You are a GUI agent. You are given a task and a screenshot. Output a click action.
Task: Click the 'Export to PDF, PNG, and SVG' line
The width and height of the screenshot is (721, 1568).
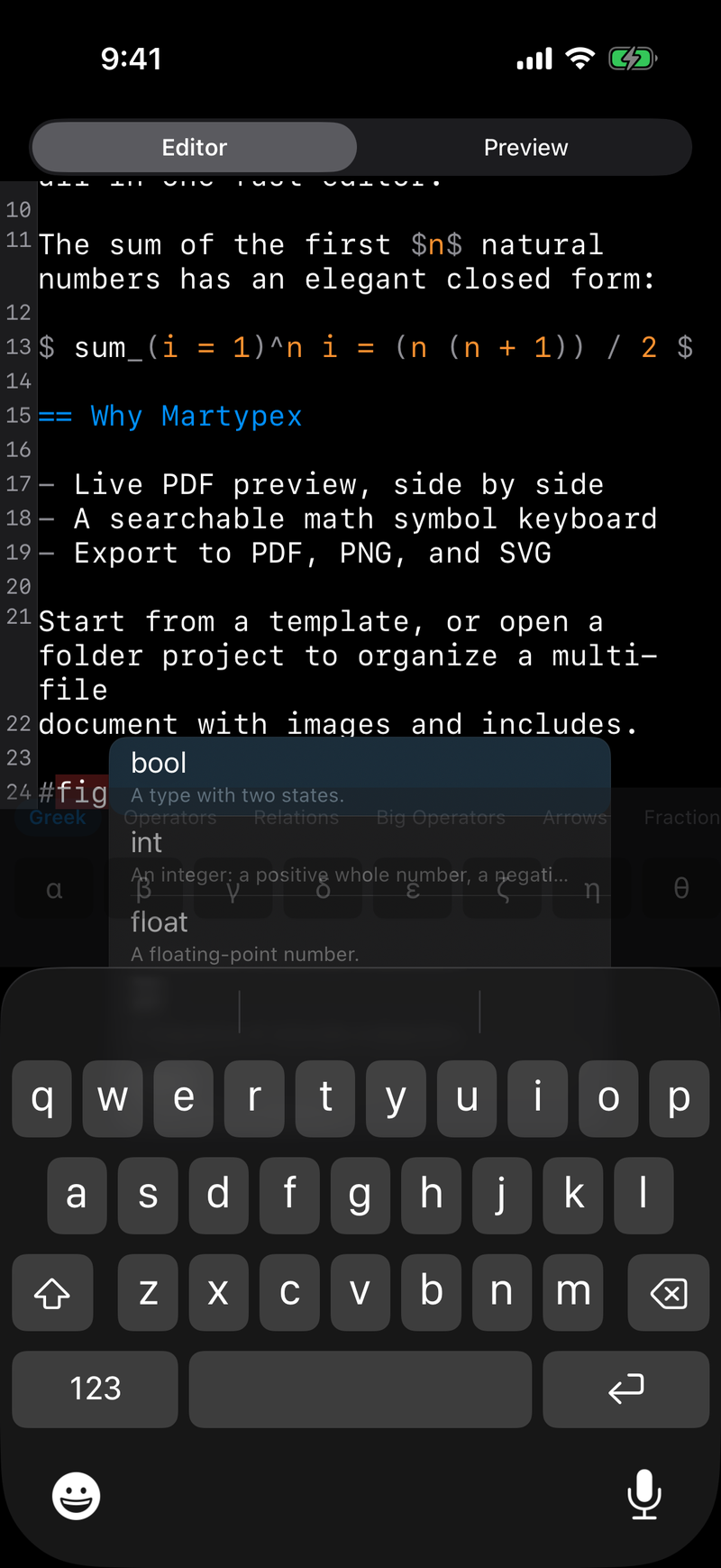pos(295,553)
